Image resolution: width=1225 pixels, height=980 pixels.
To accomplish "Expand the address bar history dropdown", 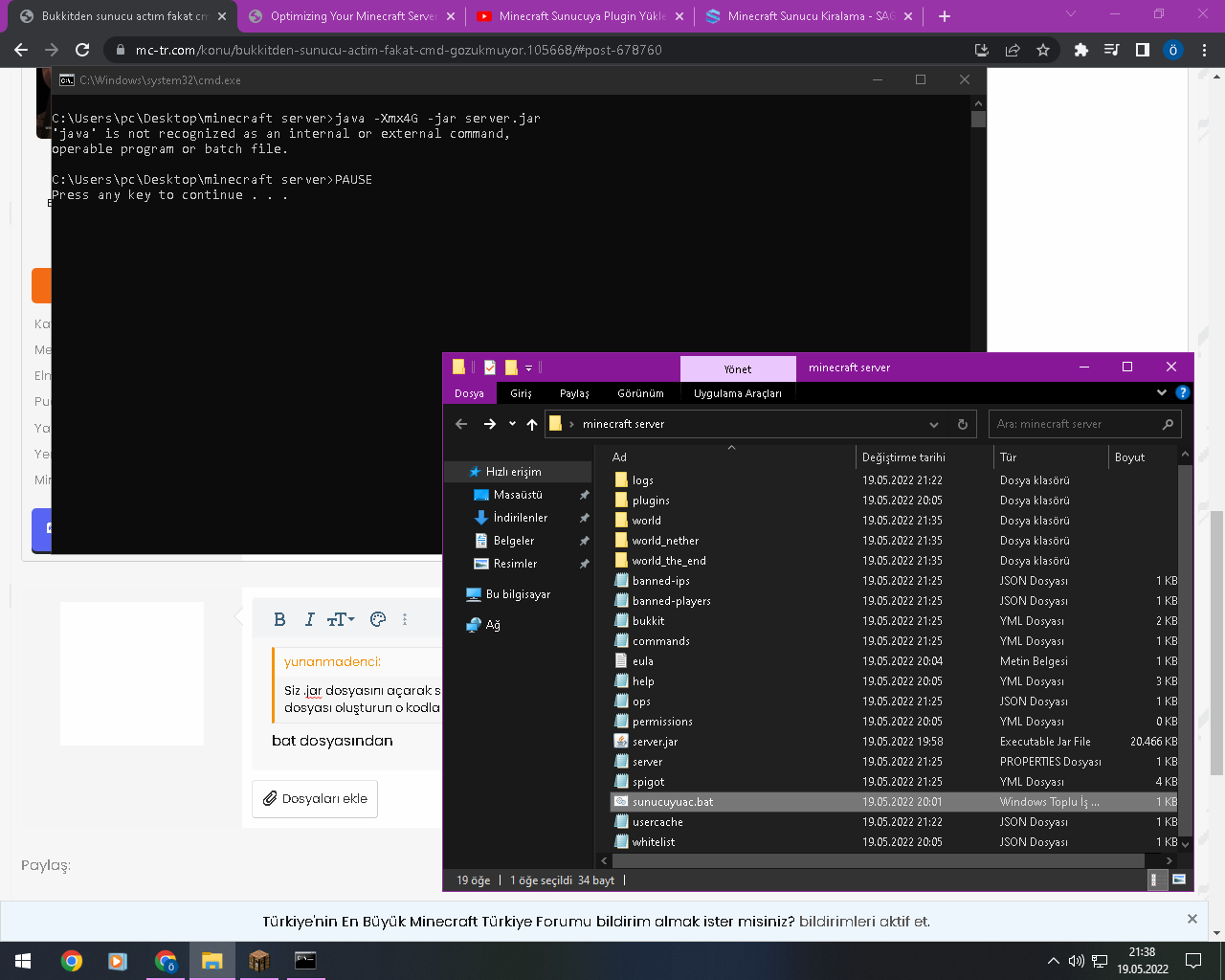I will tap(934, 424).
